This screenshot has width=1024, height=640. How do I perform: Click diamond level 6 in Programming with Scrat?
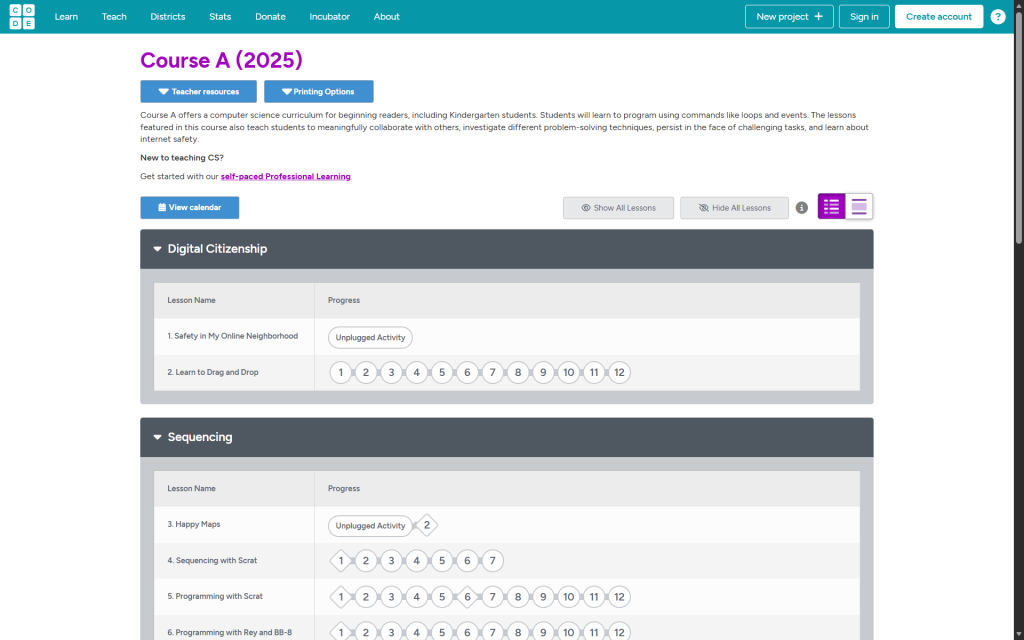(467, 597)
